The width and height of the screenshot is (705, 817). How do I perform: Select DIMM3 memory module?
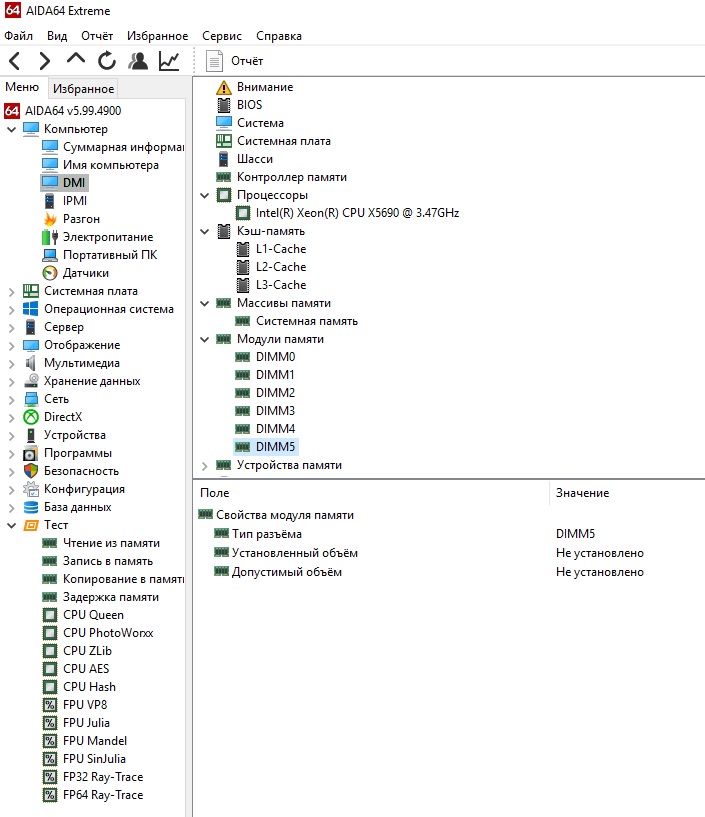(275, 411)
